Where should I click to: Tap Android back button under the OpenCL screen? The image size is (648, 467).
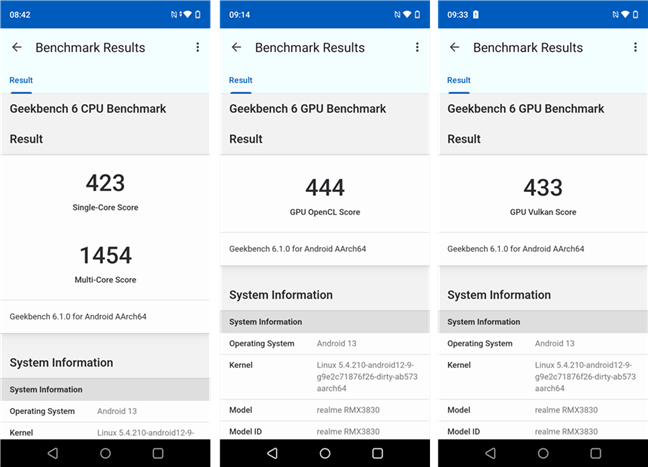[x=272, y=453]
